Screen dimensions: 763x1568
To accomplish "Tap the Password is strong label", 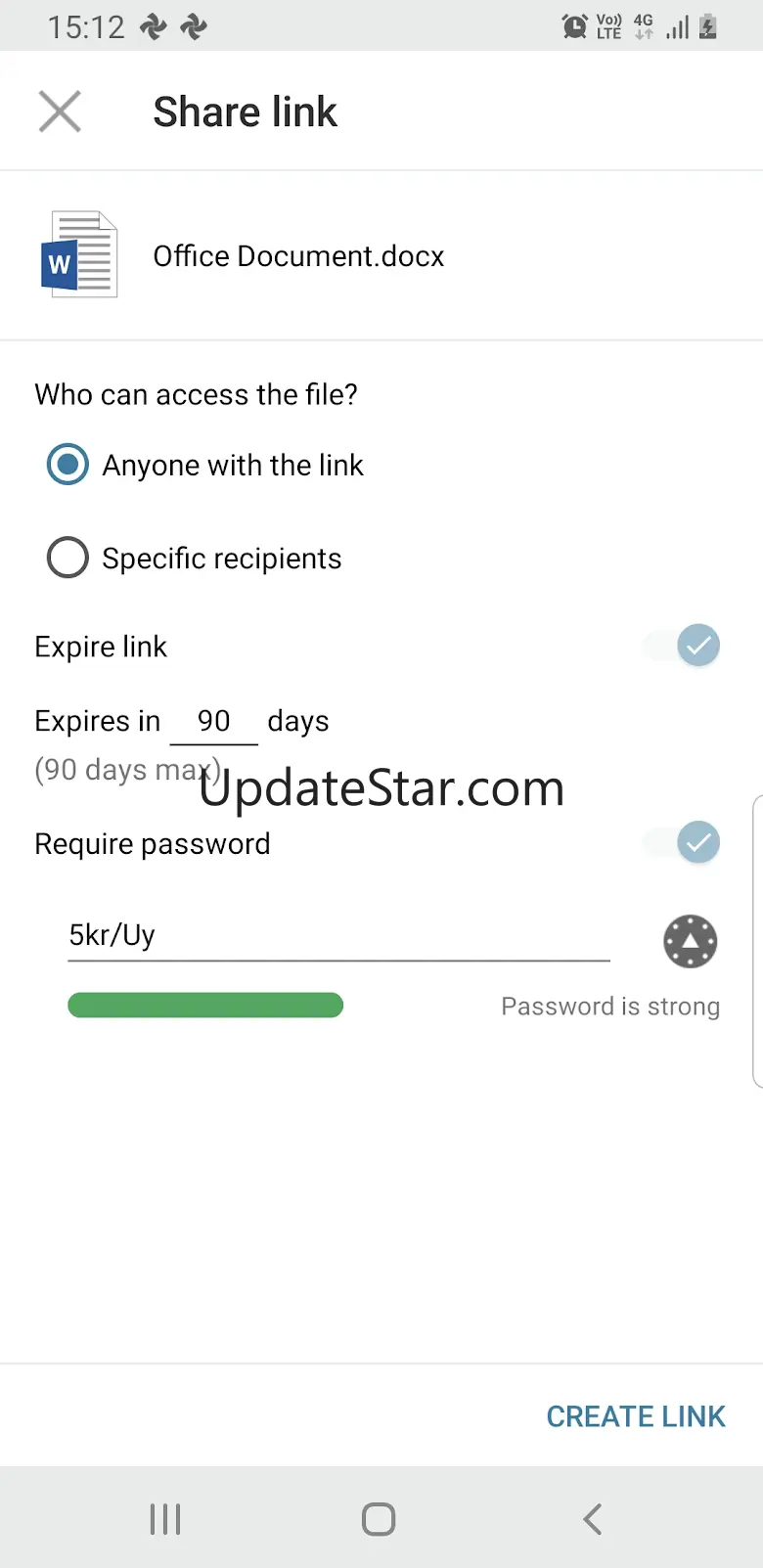I will coord(610,1007).
